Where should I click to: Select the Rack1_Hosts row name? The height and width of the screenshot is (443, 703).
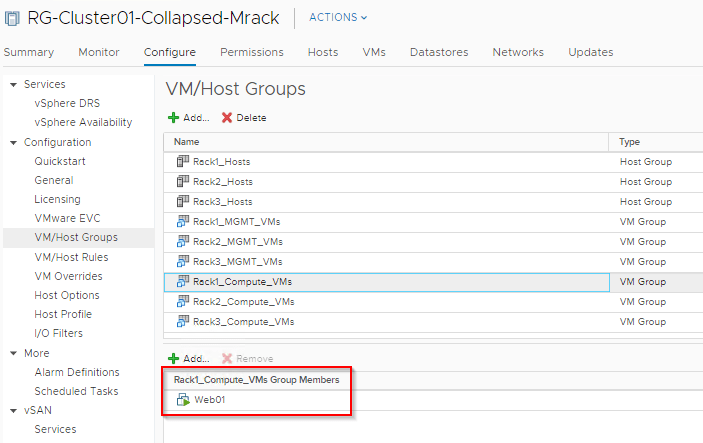tap(221, 162)
